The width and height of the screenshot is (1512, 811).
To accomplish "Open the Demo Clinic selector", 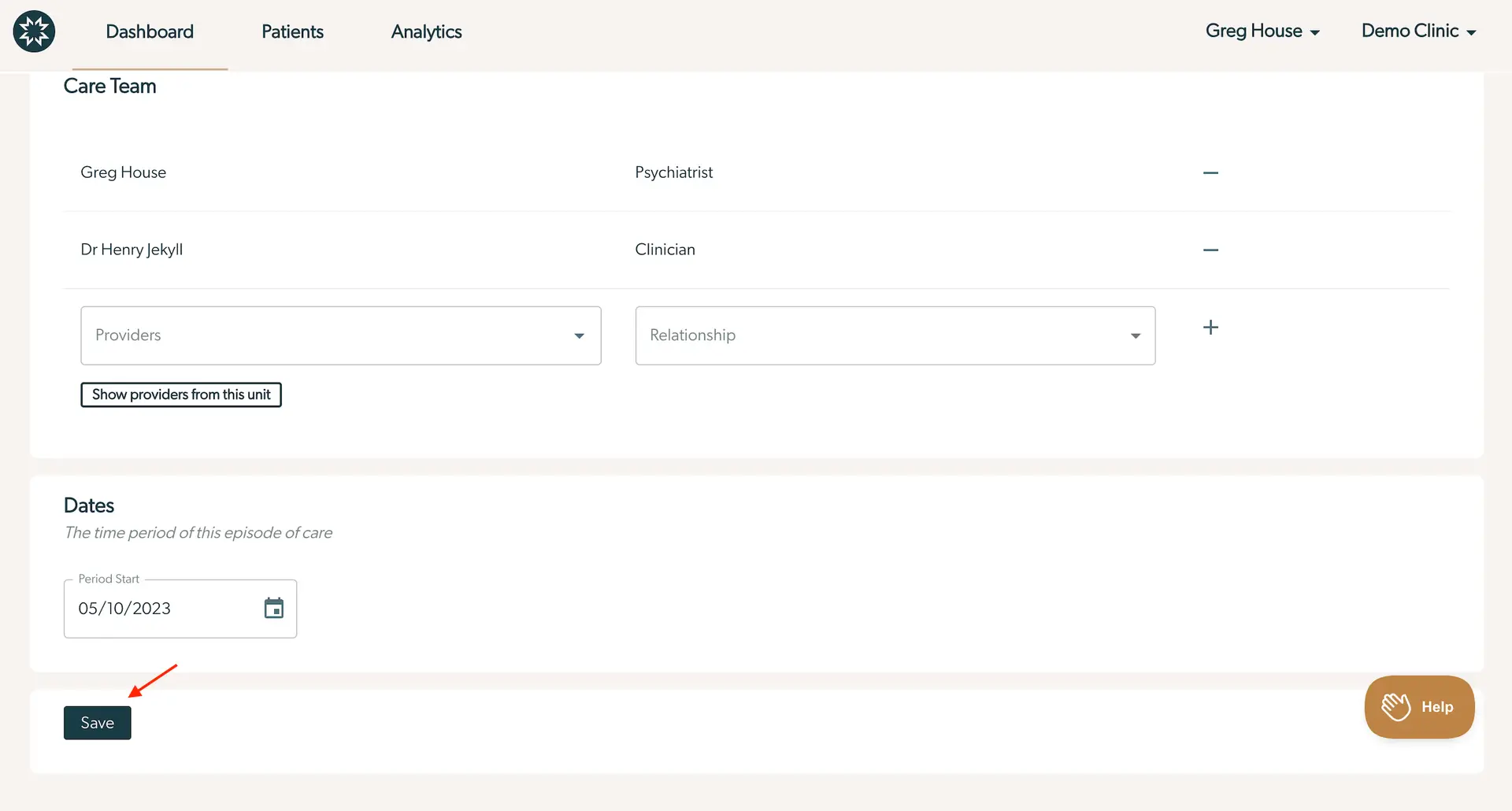I will (1417, 31).
